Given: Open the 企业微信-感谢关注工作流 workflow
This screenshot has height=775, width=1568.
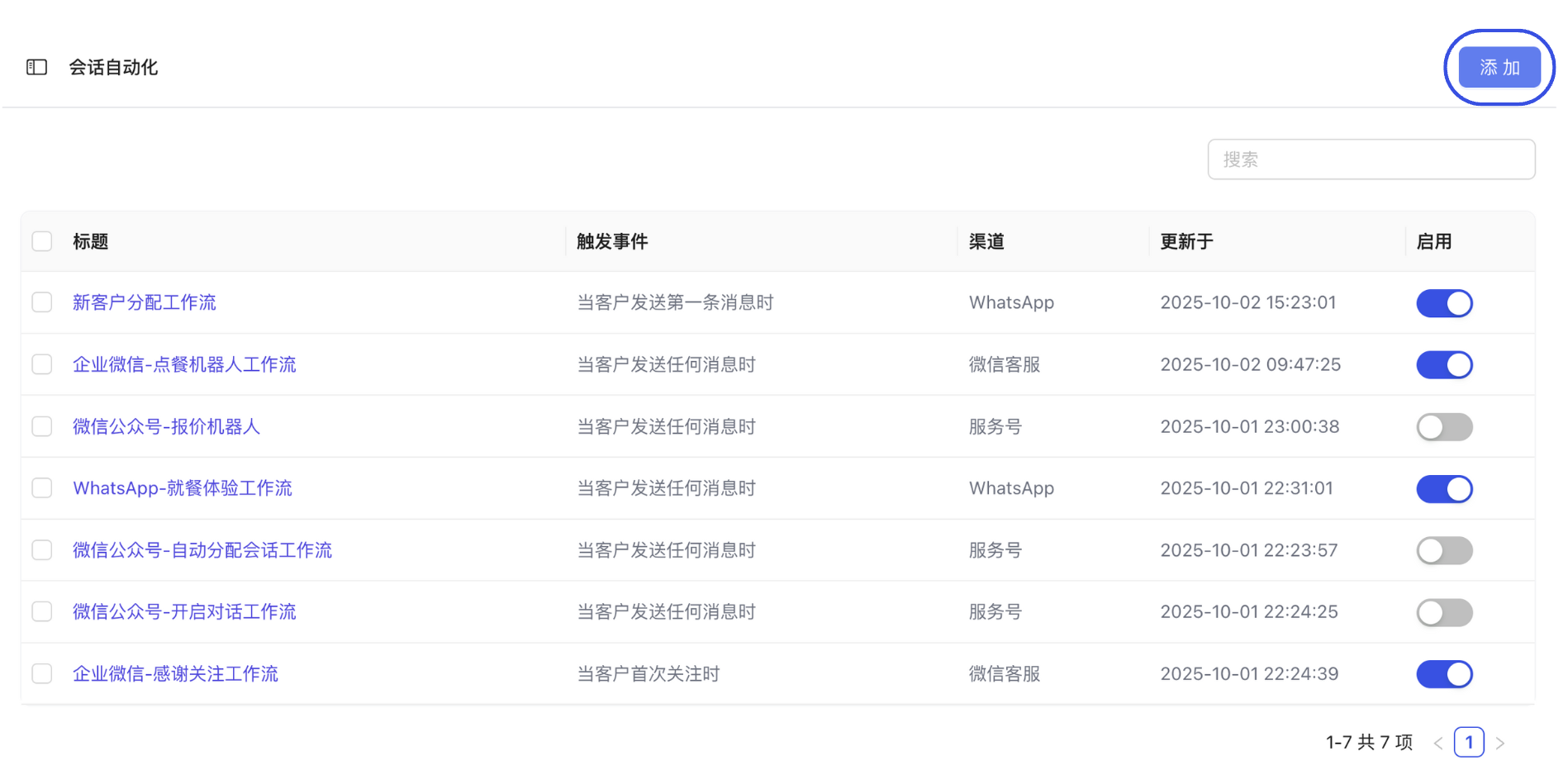Looking at the screenshot, I should (x=175, y=673).
